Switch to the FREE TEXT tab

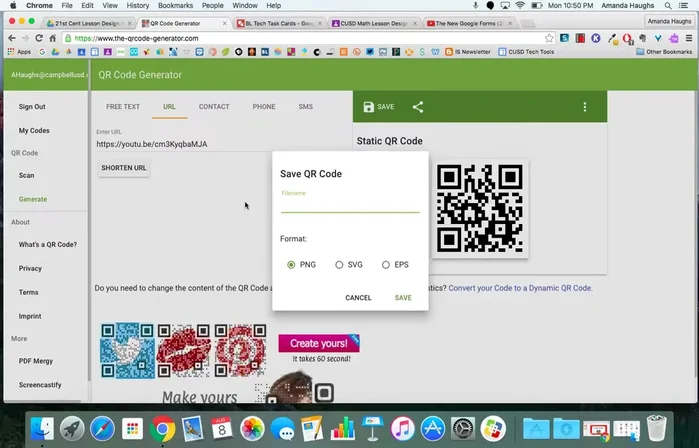(123, 106)
